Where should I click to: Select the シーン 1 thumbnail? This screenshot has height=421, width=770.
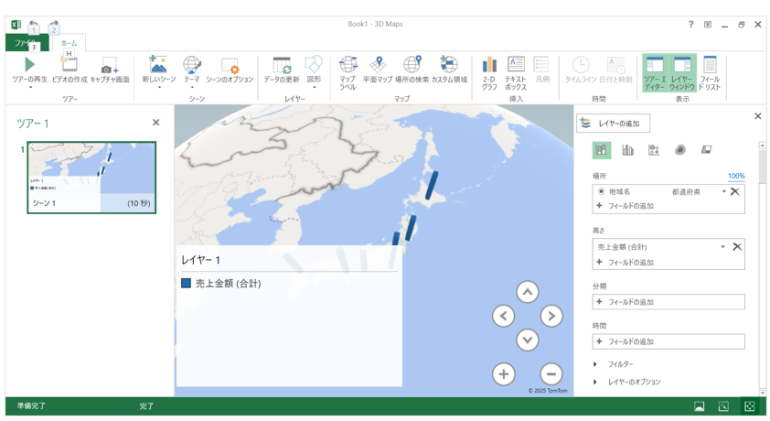(x=91, y=177)
